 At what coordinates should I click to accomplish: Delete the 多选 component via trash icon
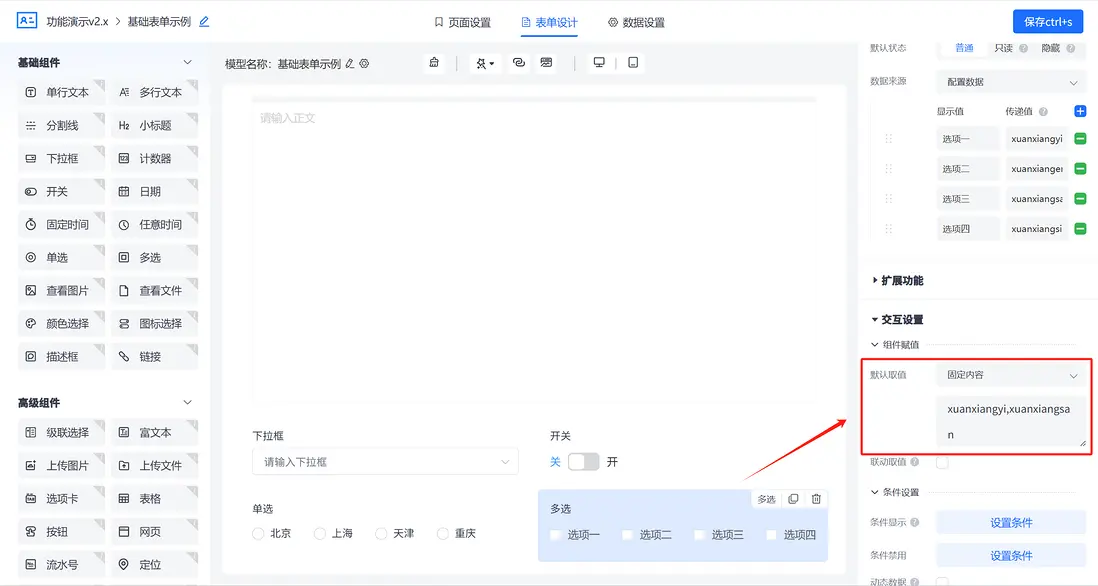click(x=815, y=498)
